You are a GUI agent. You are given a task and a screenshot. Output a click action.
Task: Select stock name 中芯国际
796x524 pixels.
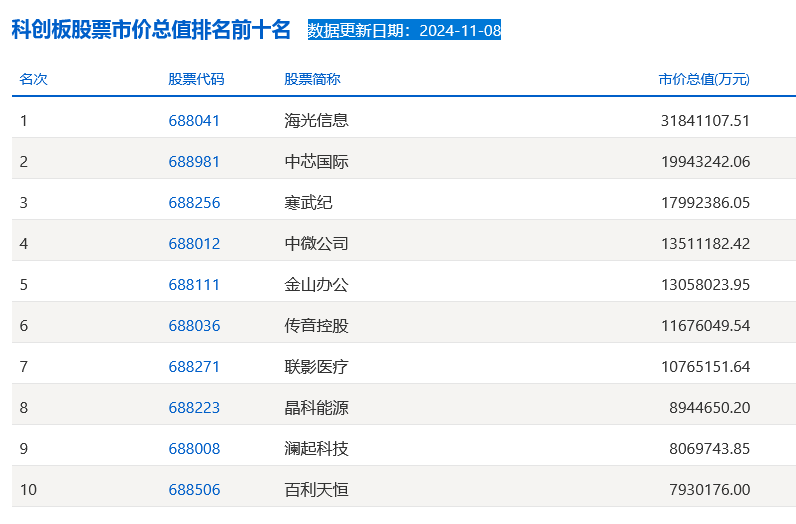pyautogui.click(x=316, y=162)
